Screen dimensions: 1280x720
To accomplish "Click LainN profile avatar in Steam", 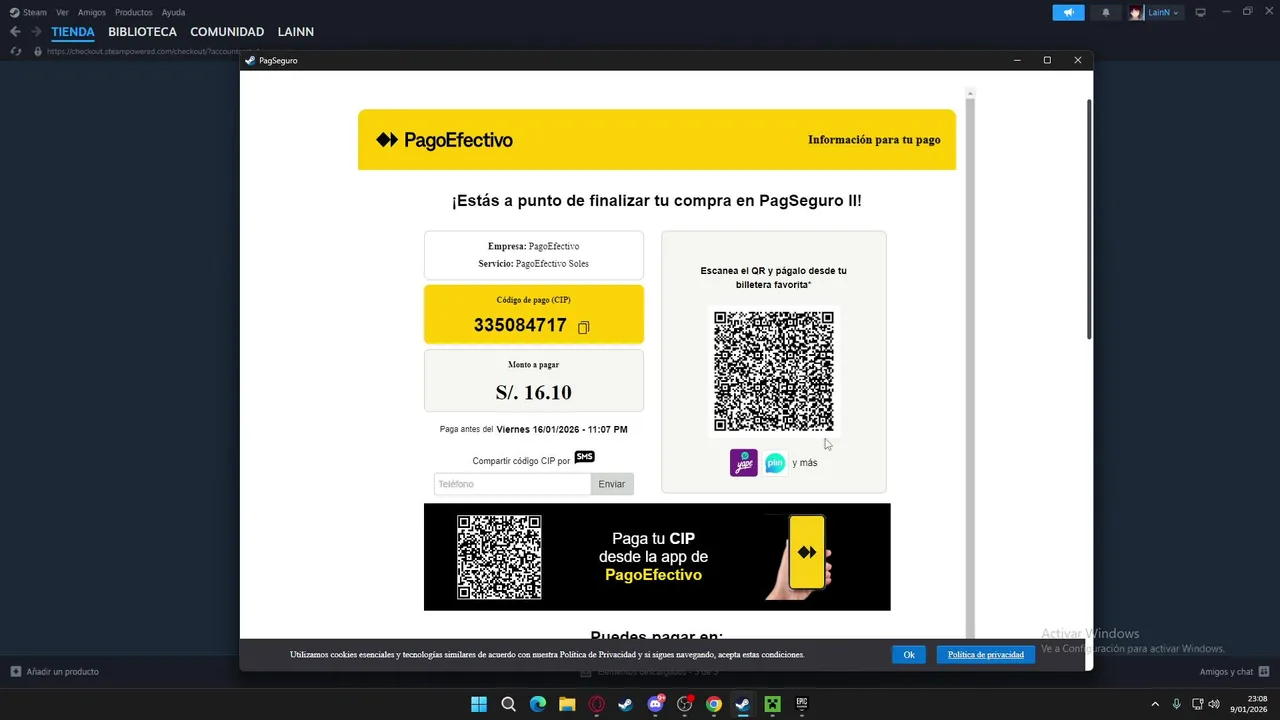I will pos(1136,13).
